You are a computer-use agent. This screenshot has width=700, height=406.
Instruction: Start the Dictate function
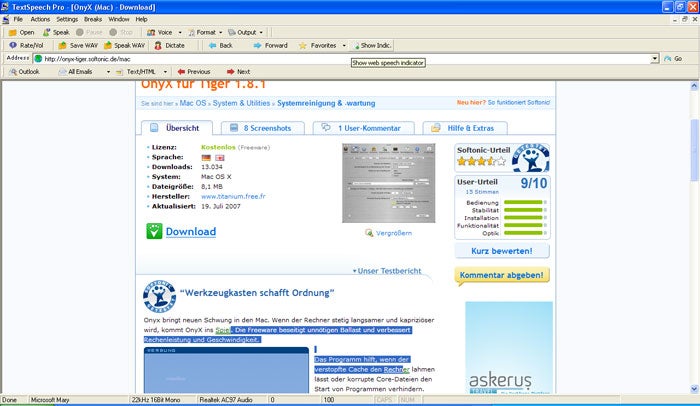170,46
